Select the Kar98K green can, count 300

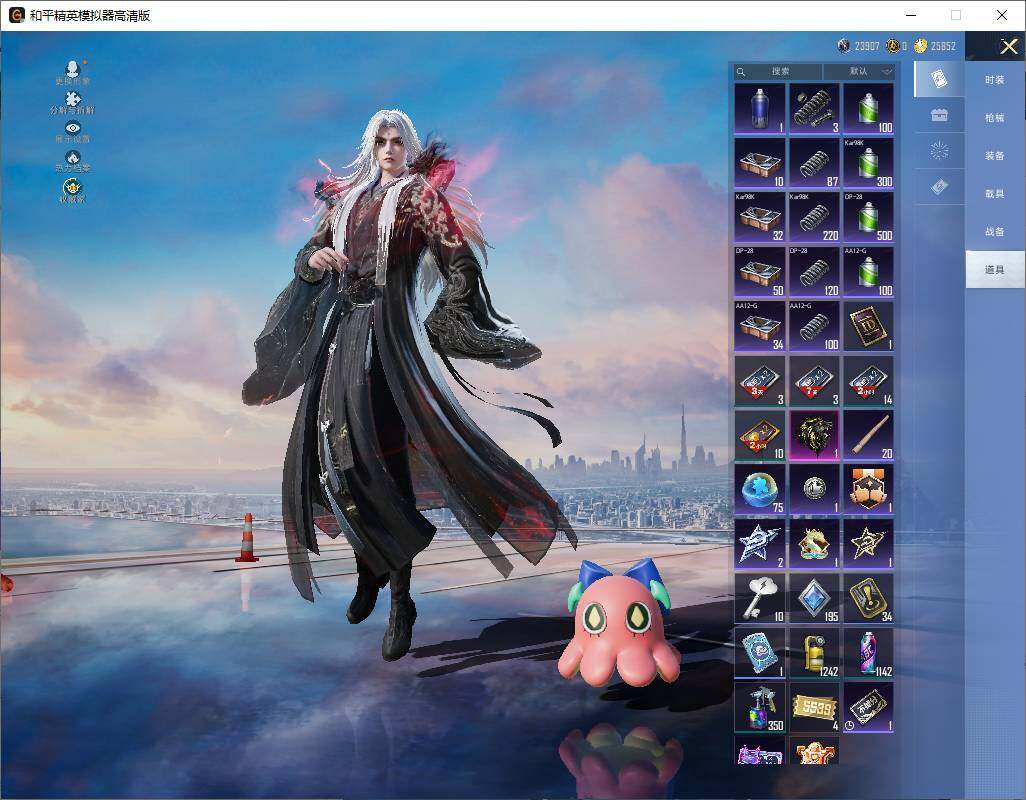(x=868, y=163)
